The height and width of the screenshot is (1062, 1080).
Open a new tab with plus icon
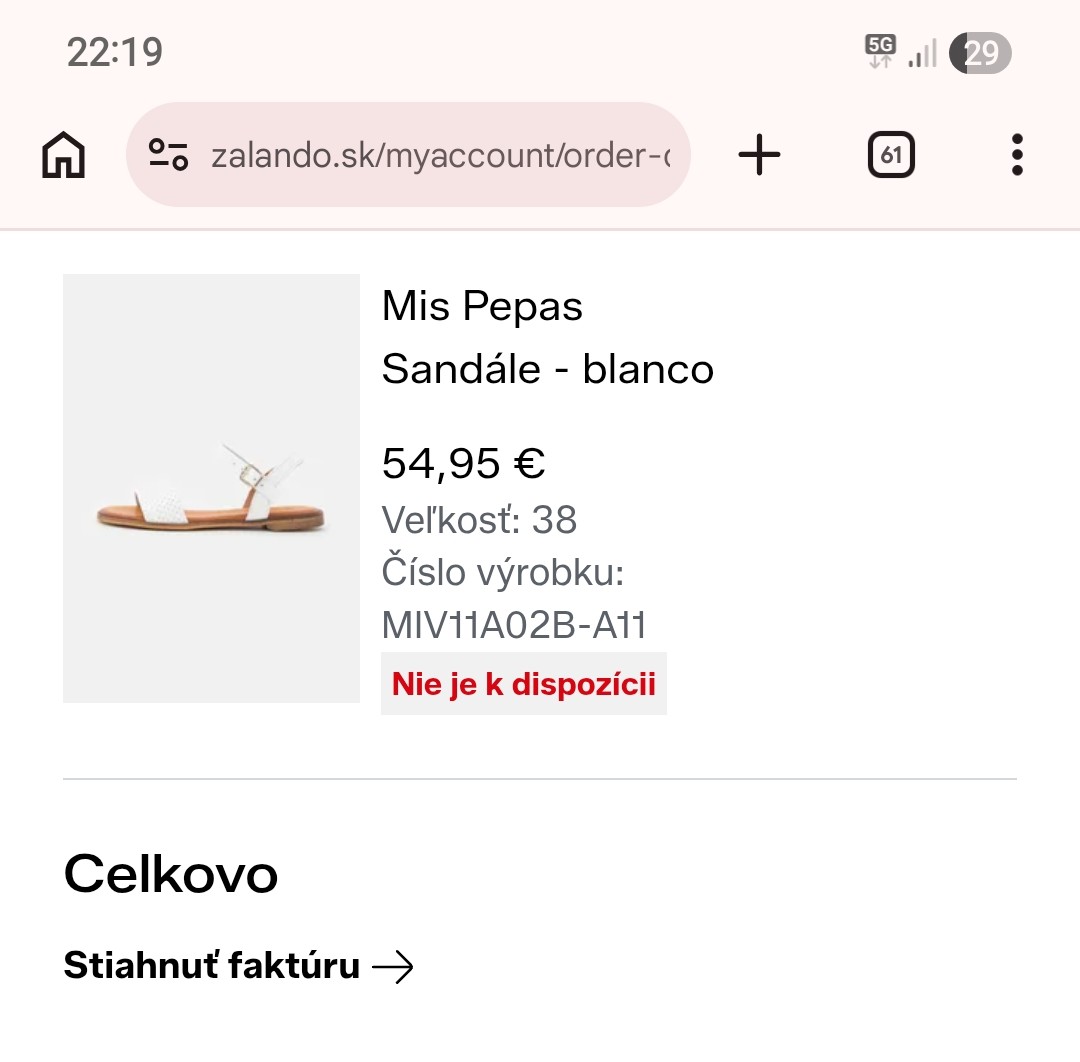(759, 155)
